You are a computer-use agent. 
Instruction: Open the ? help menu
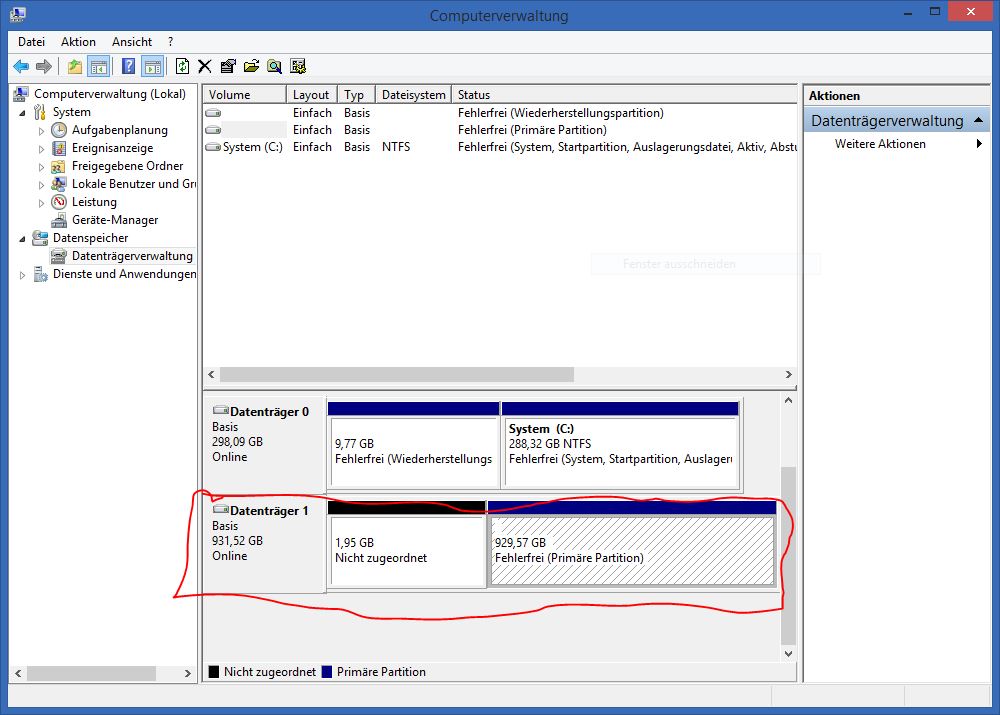[x=170, y=41]
